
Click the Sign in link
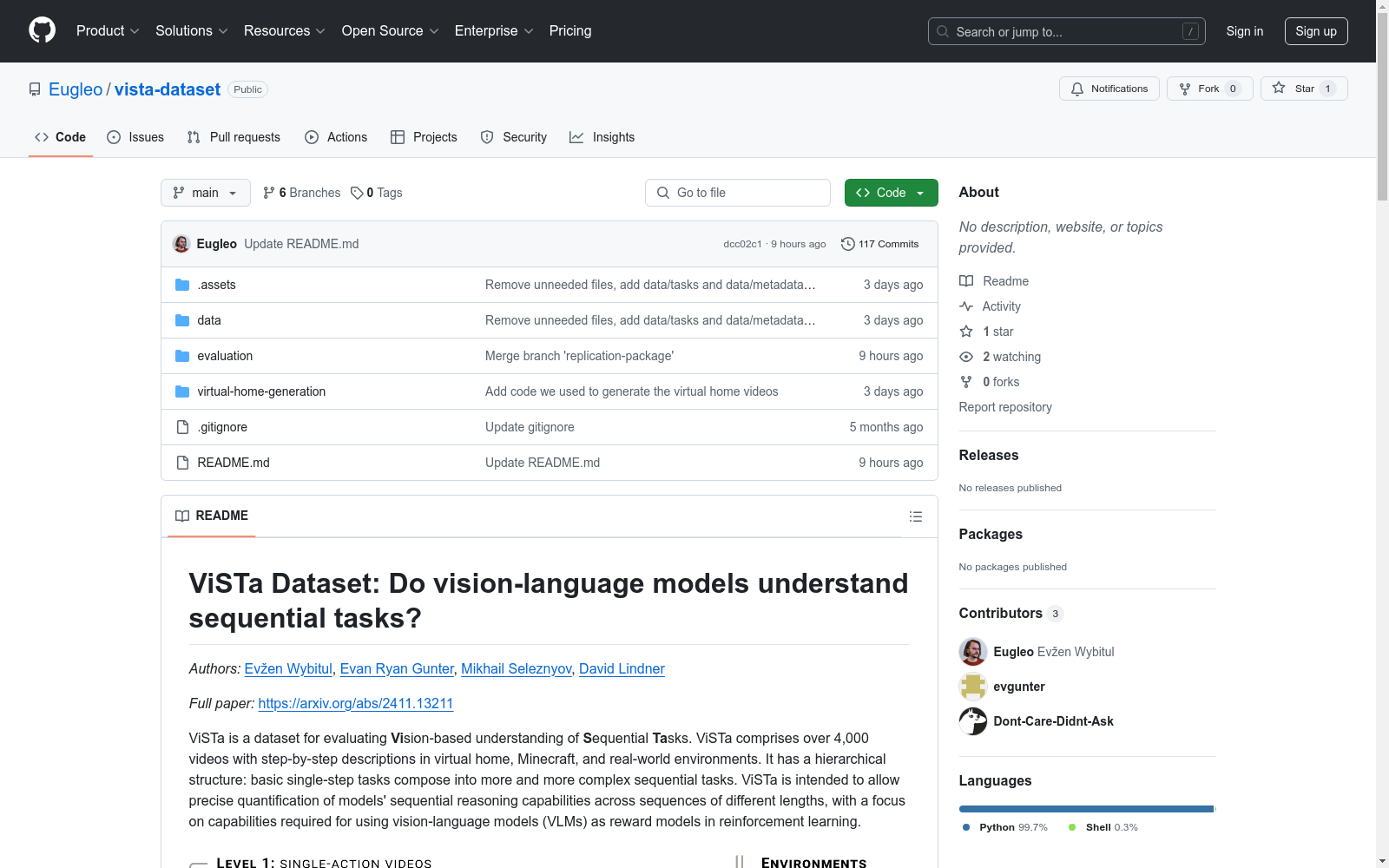click(x=1245, y=31)
